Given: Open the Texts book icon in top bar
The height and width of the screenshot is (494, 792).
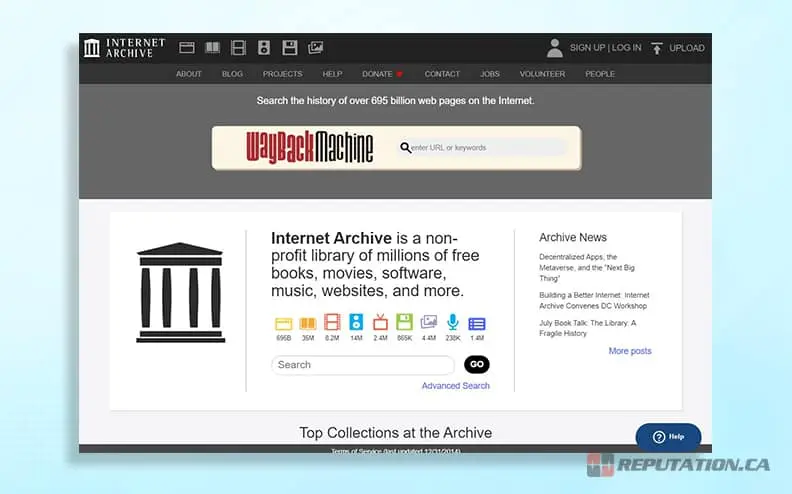Looking at the screenshot, I should pyautogui.click(x=212, y=48).
